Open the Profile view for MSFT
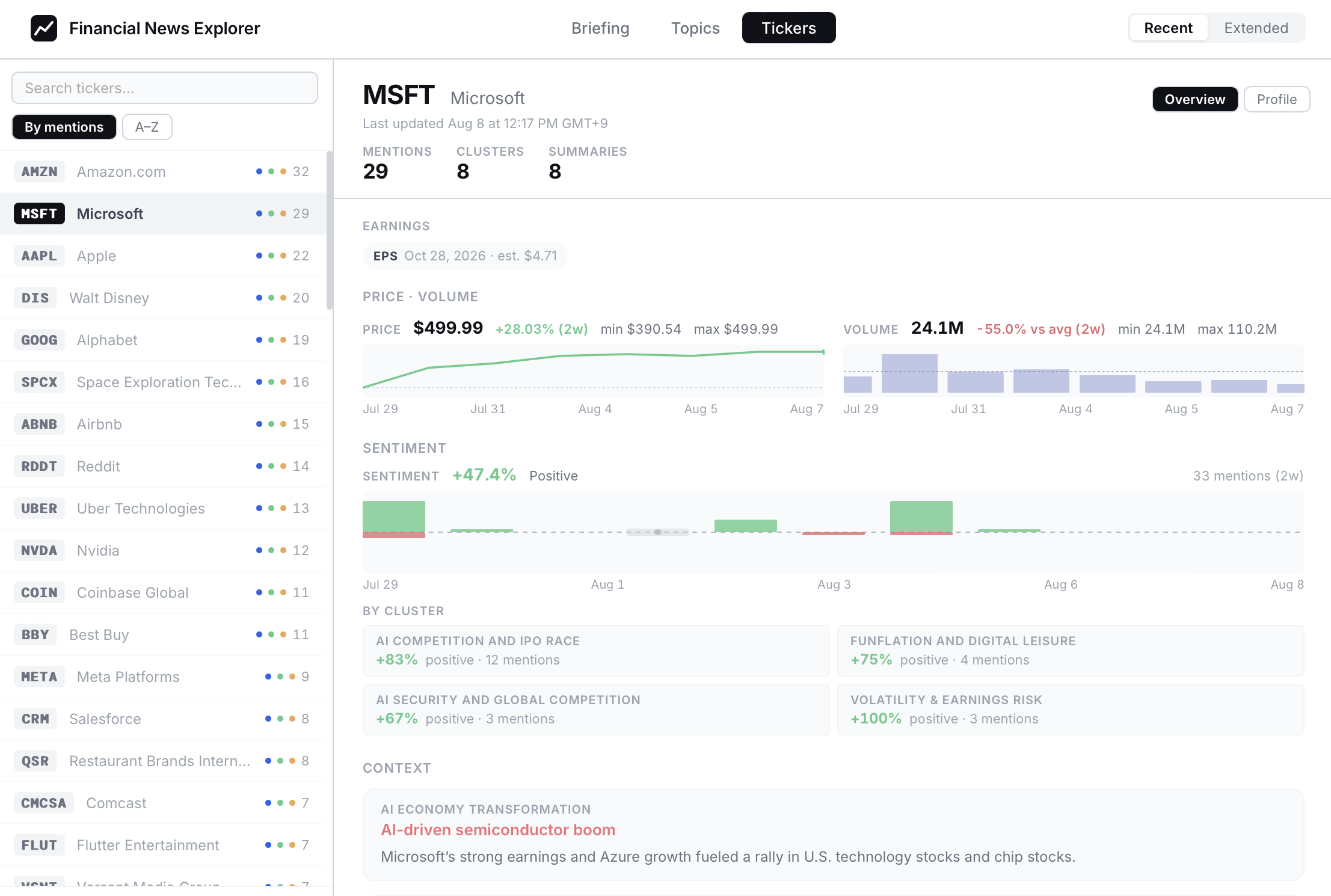Viewport: 1331px width, 896px height. pyautogui.click(x=1276, y=99)
